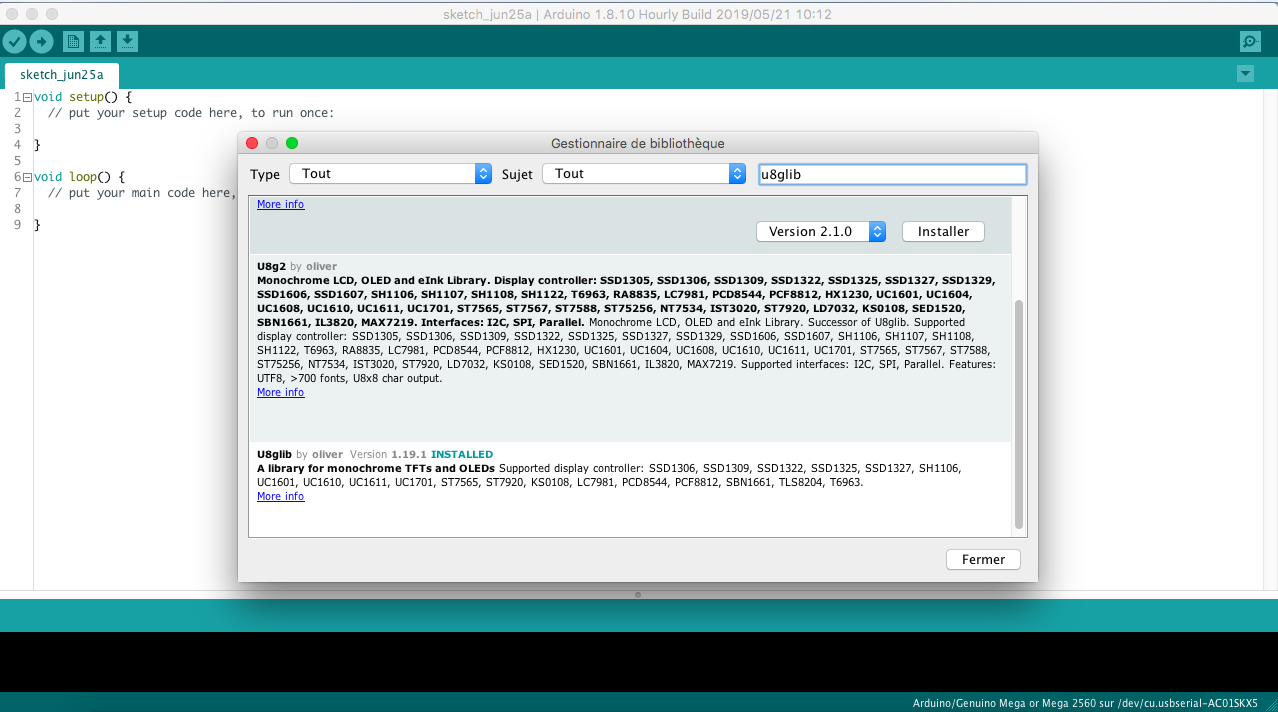Select the U8g2 library title
This screenshot has height=712, width=1278.
[x=271, y=267]
